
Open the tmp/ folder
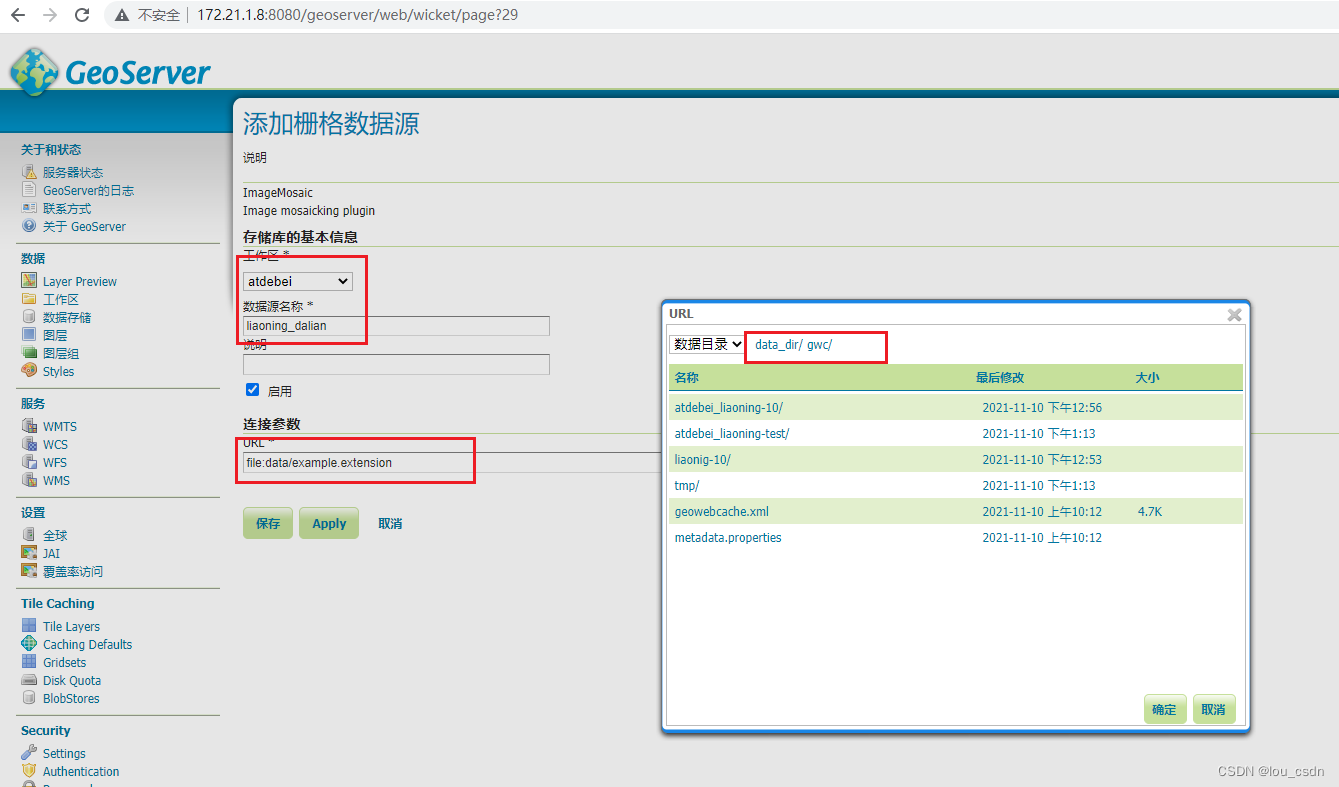coord(687,485)
